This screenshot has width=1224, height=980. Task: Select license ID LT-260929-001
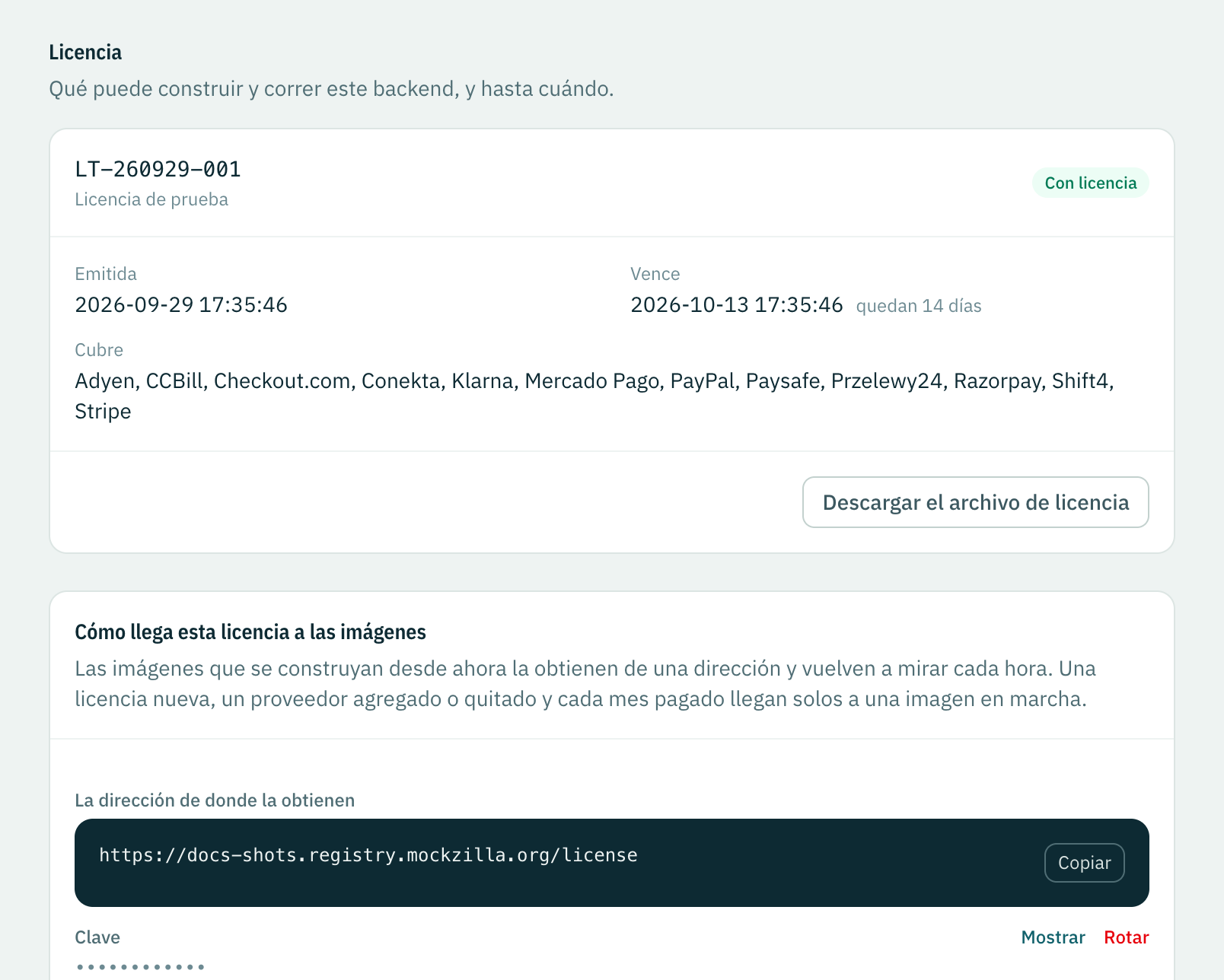tap(158, 169)
